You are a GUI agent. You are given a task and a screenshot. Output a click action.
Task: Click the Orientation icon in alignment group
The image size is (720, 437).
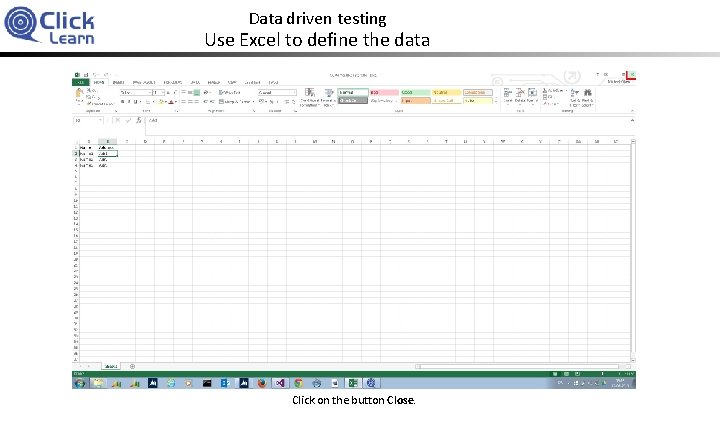(206, 93)
